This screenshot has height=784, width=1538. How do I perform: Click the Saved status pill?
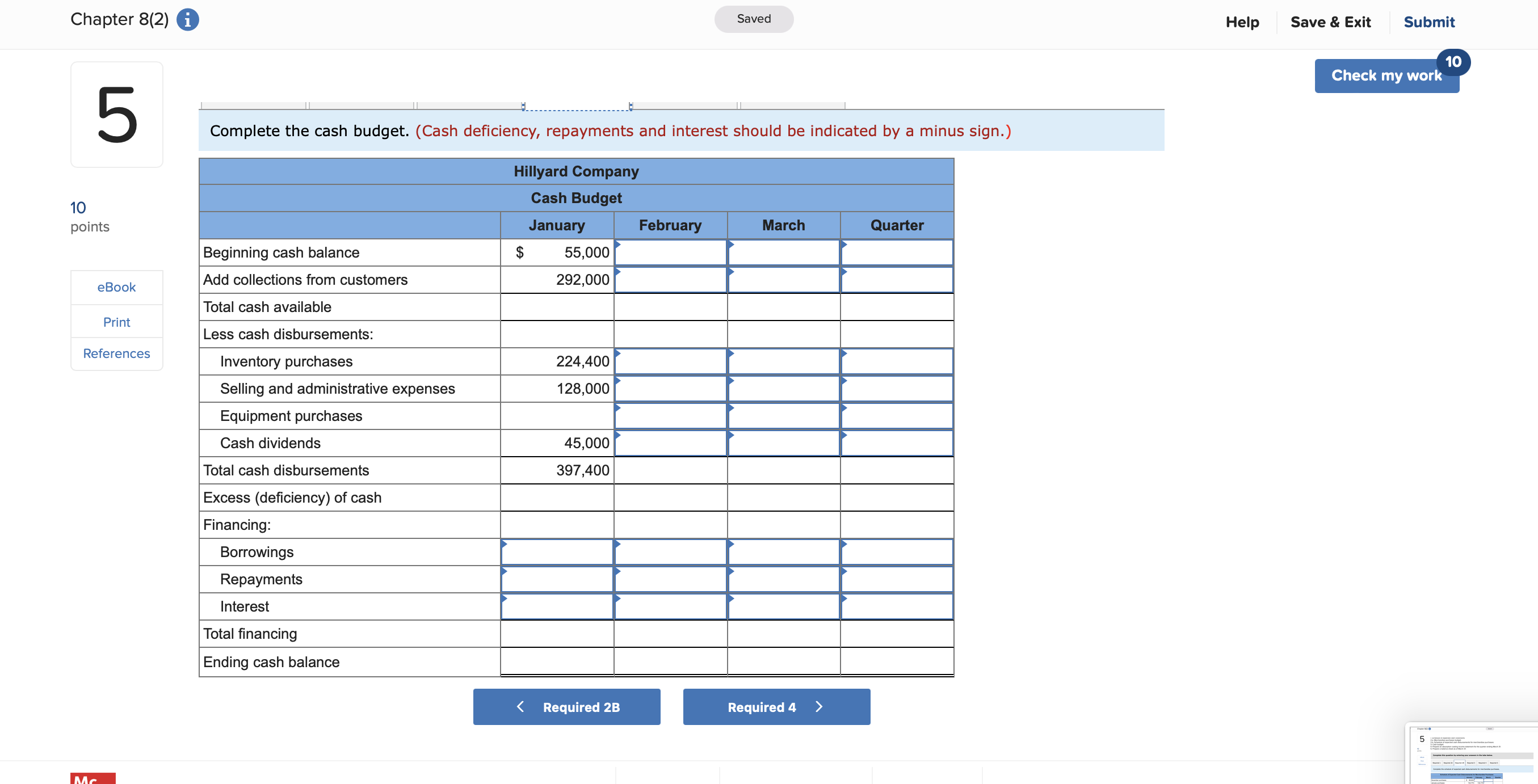[x=754, y=19]
